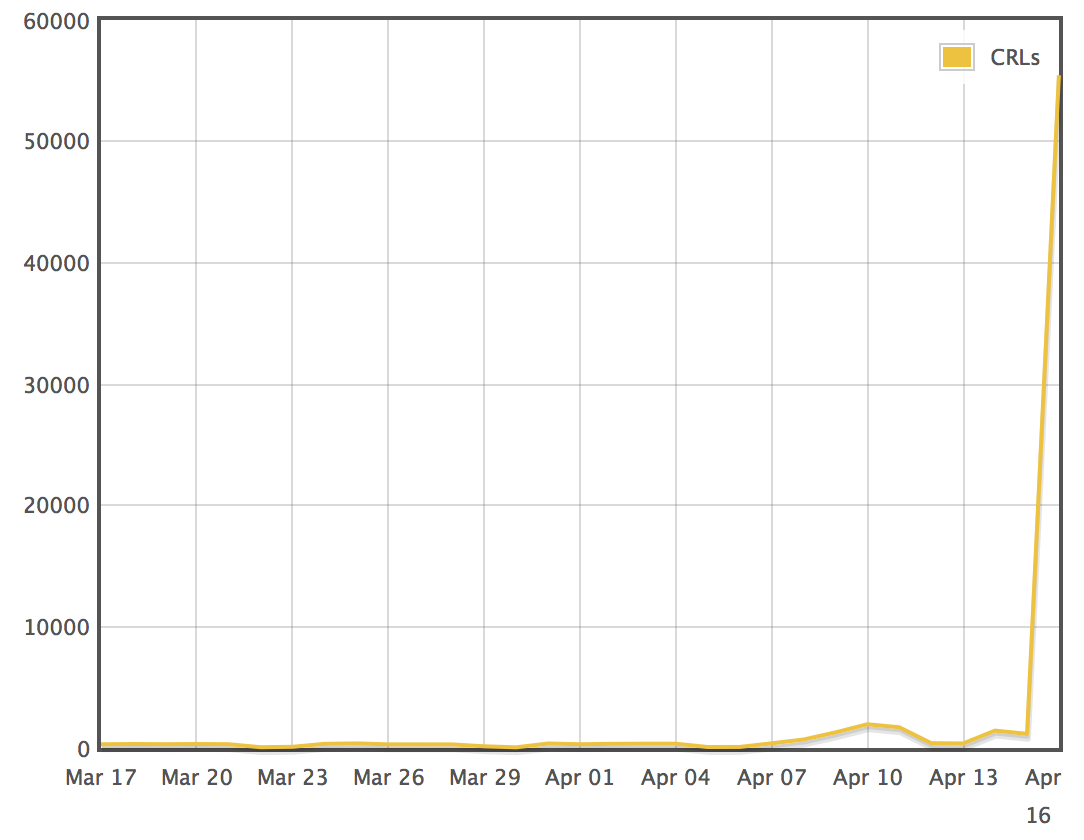Click the 10000 y-axis label
The height and width of the screenshot is (840, 1084).
point(57,627)
